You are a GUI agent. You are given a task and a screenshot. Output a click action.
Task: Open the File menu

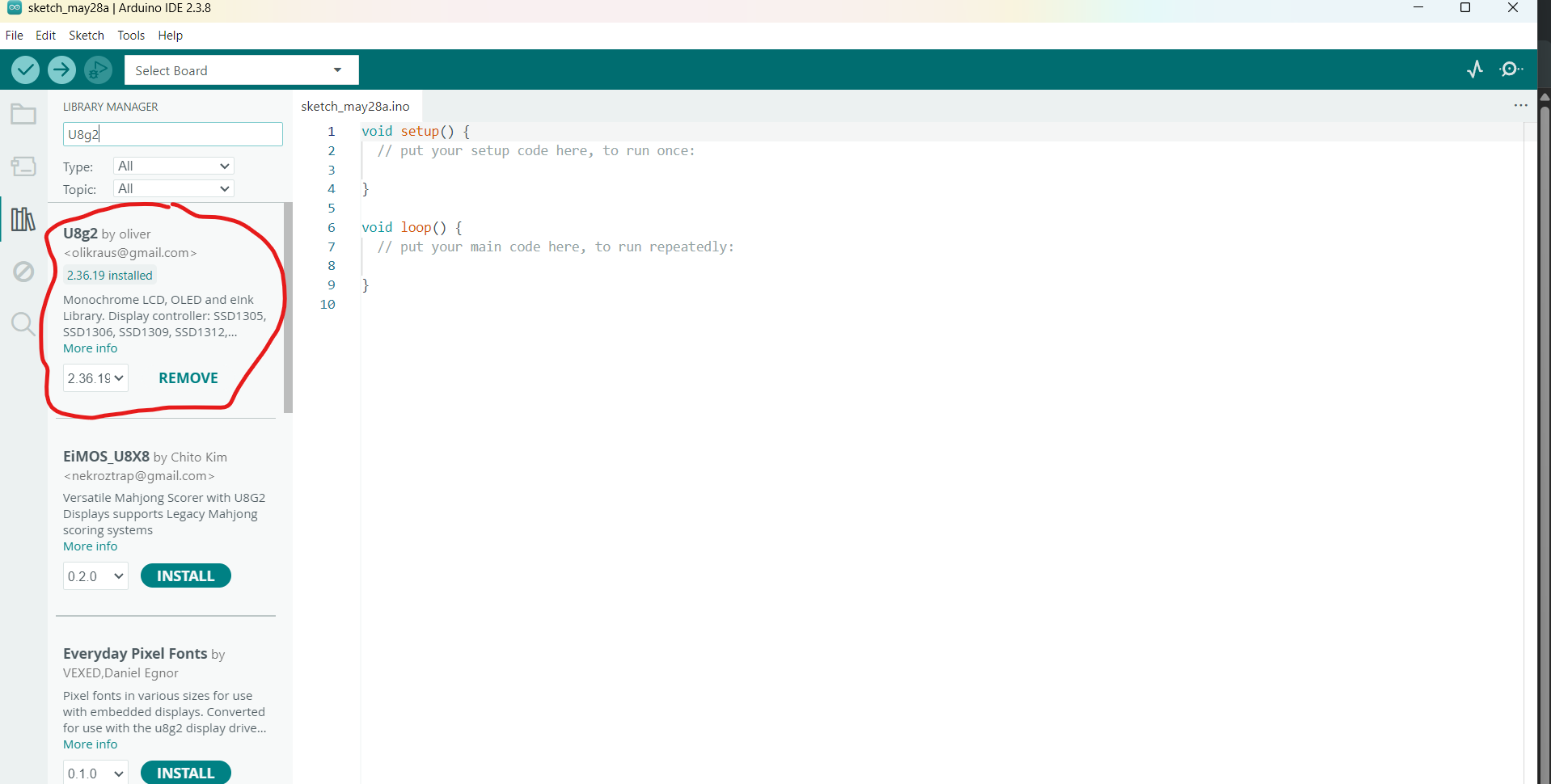pos(15,36)
